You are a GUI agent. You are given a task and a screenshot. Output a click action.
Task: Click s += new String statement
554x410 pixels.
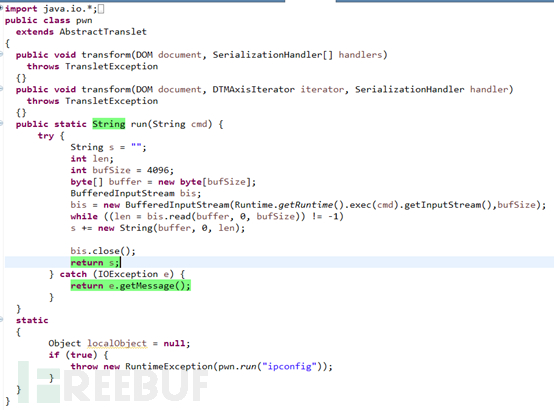[158, 228]
